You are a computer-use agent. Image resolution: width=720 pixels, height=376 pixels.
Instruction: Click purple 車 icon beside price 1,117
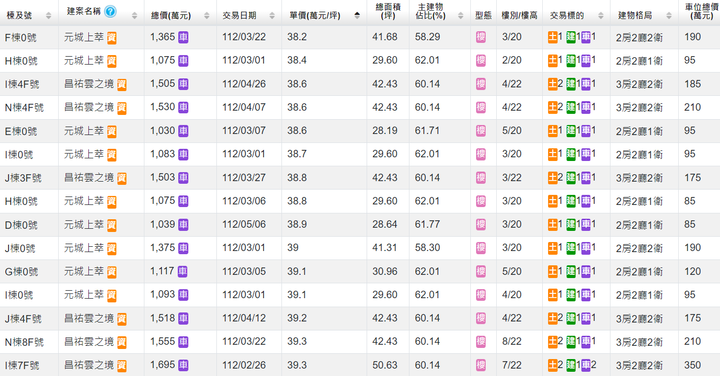(x=182, y=271)
